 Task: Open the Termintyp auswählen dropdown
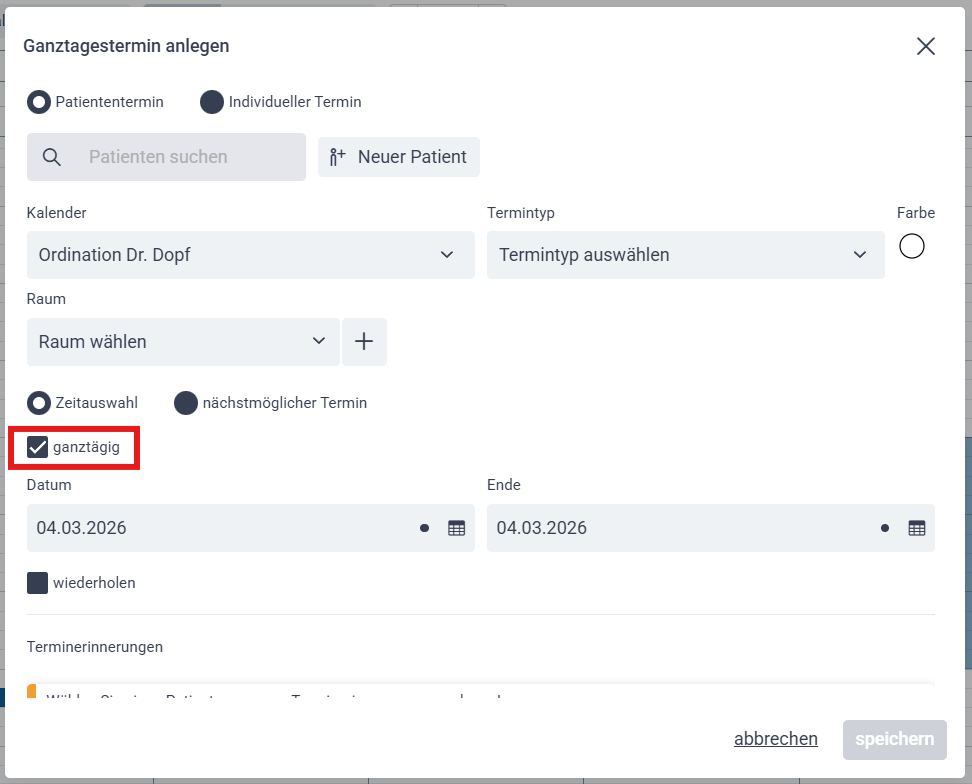click(x=685, y=255)
